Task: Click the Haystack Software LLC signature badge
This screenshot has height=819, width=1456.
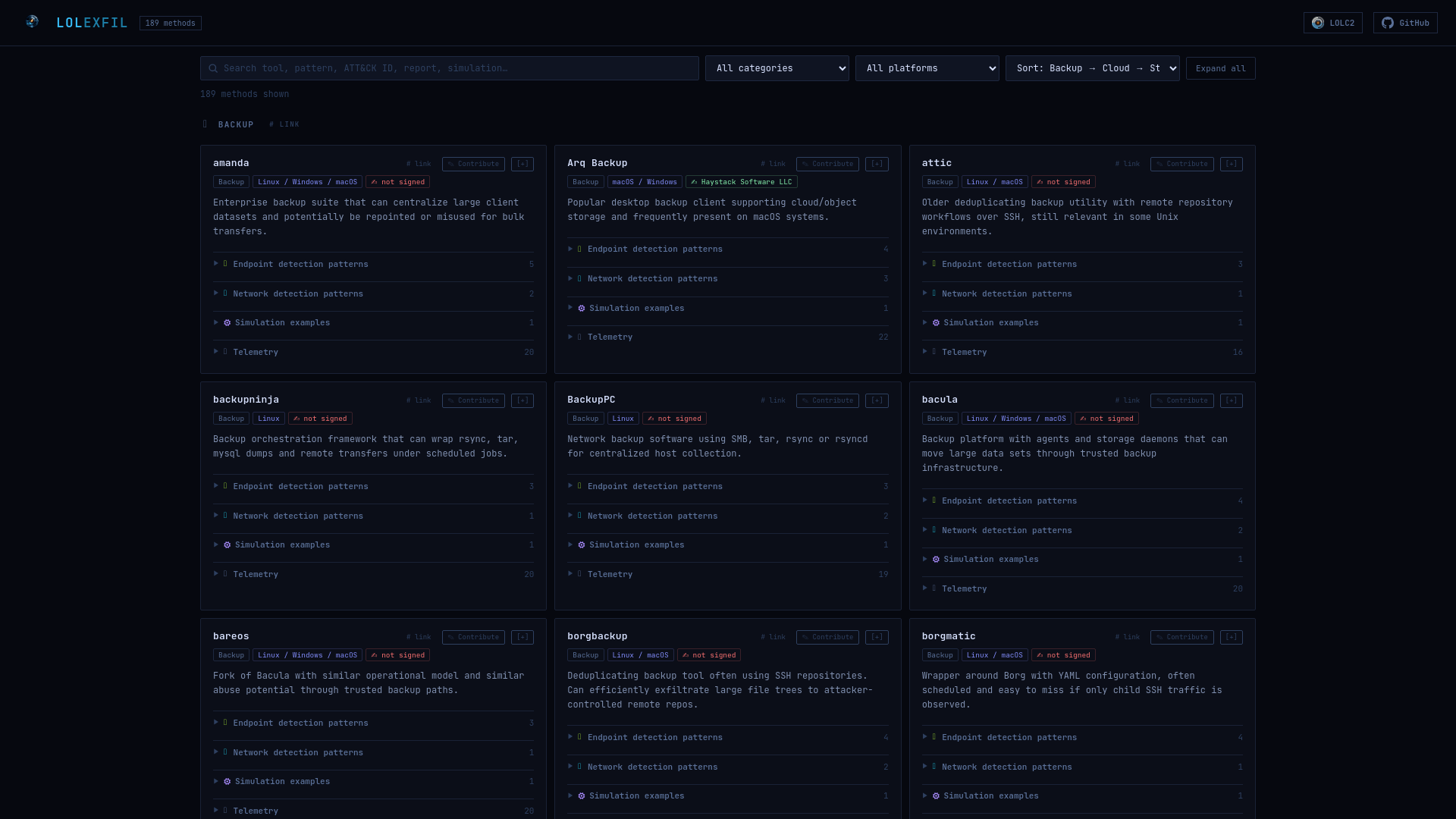Action: pos(741,182)
